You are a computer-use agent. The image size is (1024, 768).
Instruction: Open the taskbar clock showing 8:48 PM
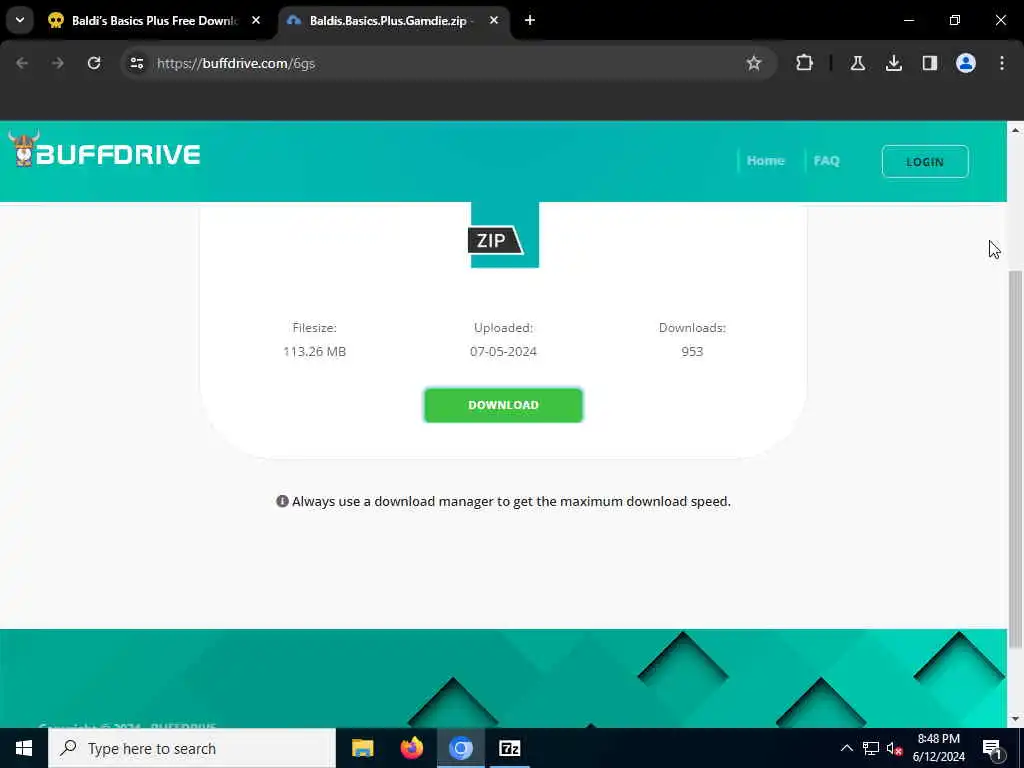[x=938, y=748]
